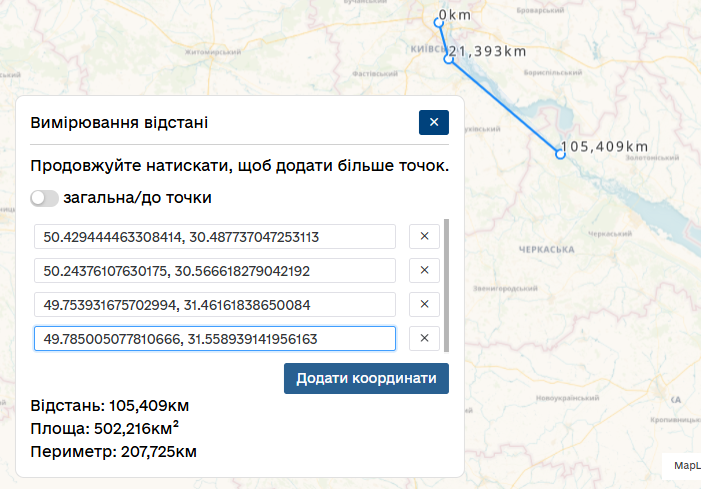Open the MapLibre attribution link
This screenshot has width=701, height=489.
(x=686, y=465)
